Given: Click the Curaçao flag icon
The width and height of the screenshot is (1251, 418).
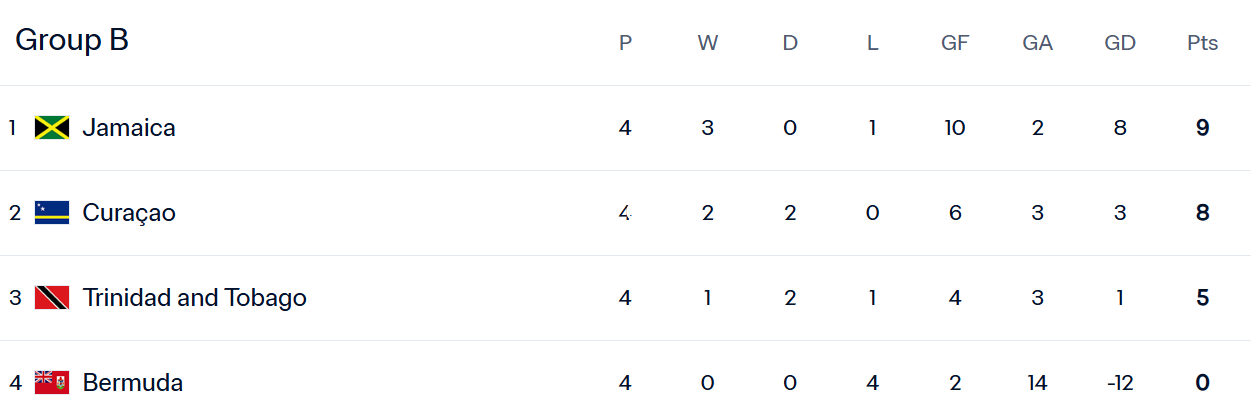Looking at the screenshot, I should coord(51,213).
